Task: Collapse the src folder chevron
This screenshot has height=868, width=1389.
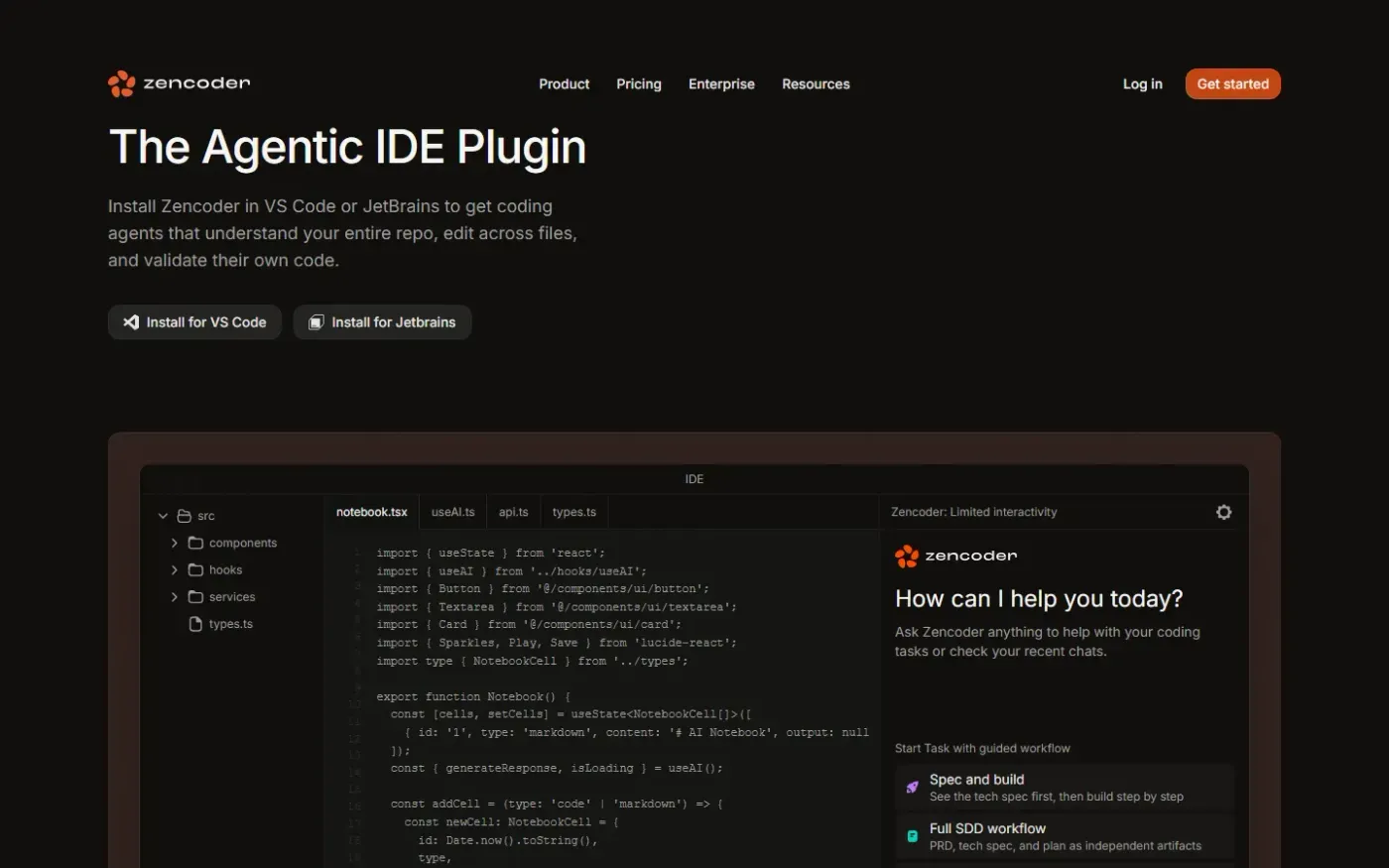Action: (x=163, y=516)
